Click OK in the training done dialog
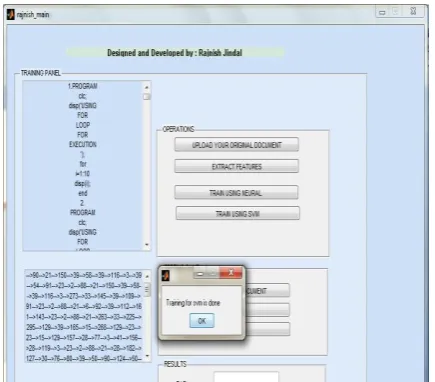Viewport: 435px width, 382px height. 202,321
